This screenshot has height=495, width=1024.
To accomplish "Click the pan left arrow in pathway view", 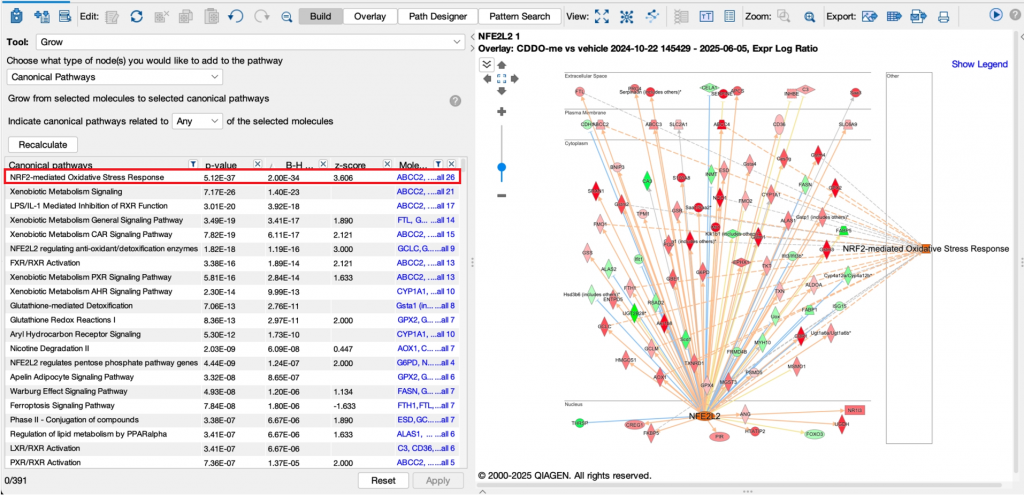I will click(487, 78).
